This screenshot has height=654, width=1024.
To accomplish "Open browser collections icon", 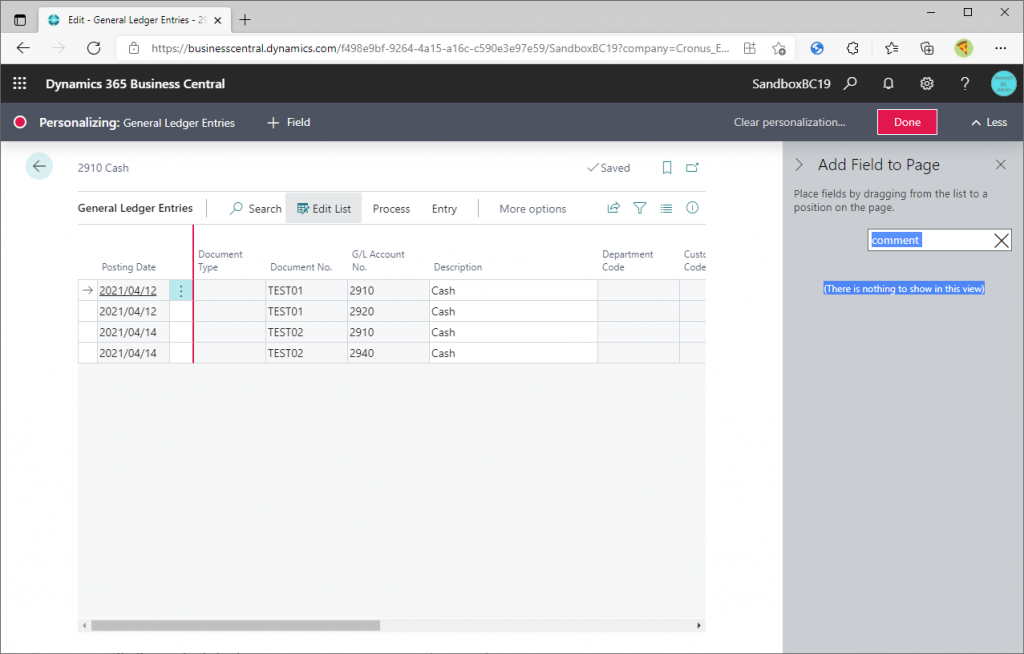I will 927,48.
